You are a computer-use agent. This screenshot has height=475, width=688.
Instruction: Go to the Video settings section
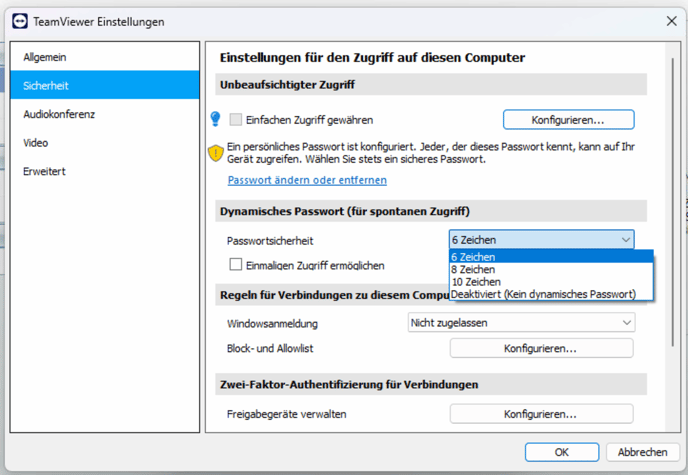pyautogui.click(x=36, y=143)
